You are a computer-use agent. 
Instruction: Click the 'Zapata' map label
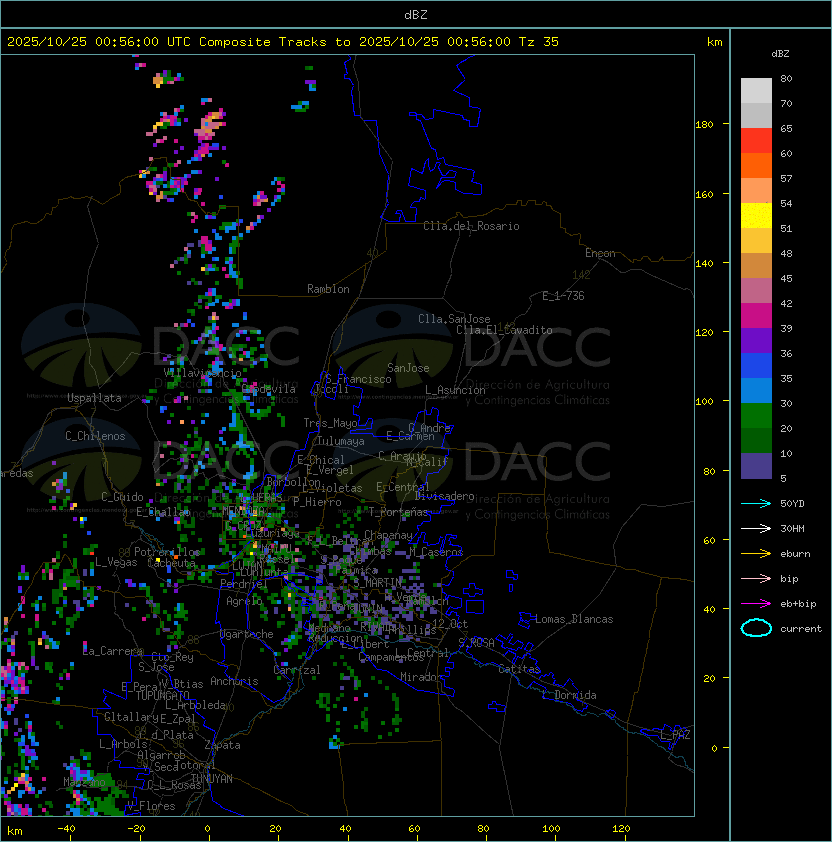coord(222,745)
